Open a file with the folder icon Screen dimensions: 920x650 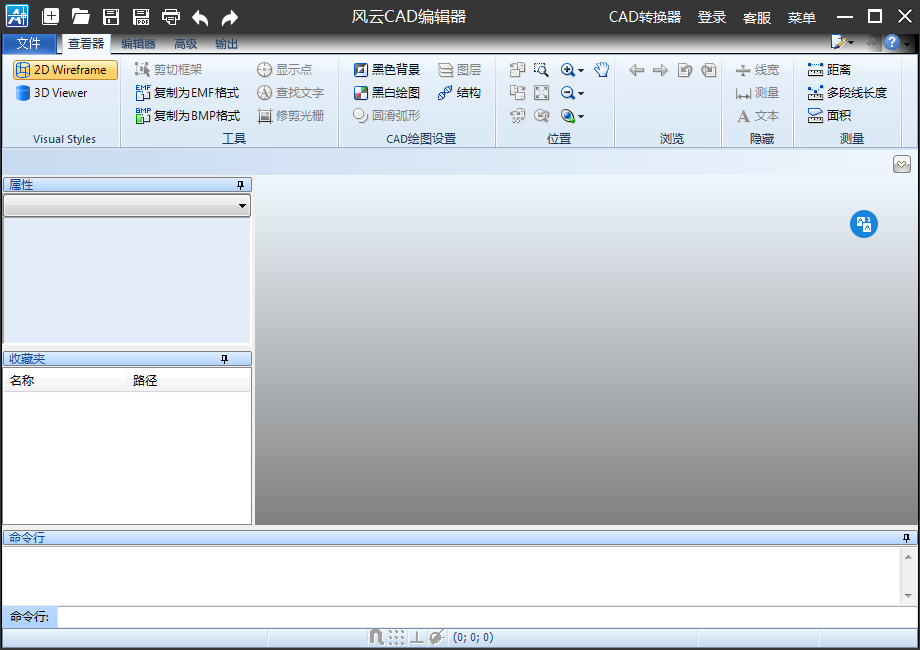coord(80,16)
